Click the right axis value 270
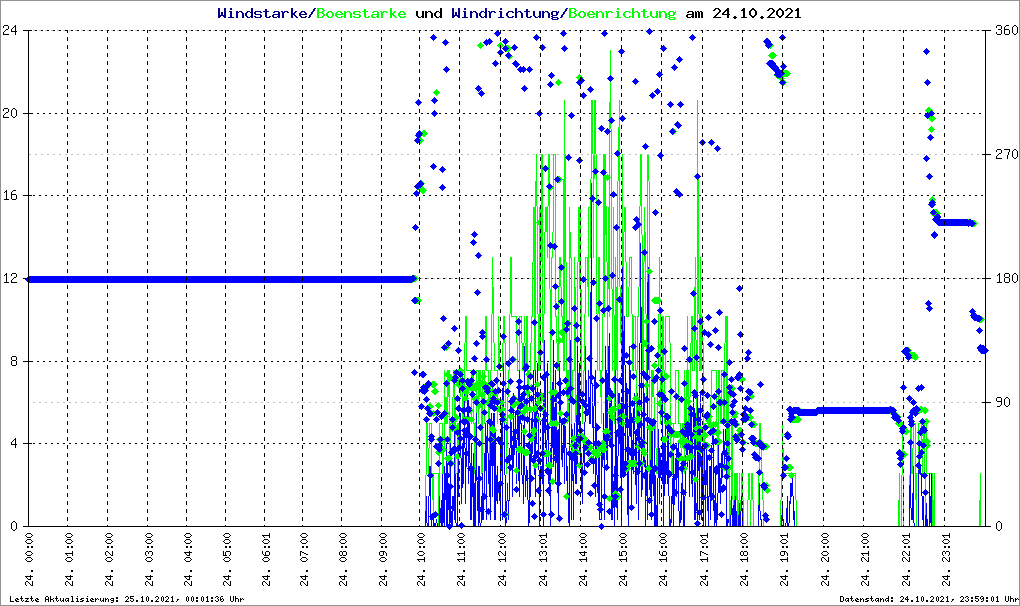This screenshot has width=1020, height=606. click(1007, 155)
